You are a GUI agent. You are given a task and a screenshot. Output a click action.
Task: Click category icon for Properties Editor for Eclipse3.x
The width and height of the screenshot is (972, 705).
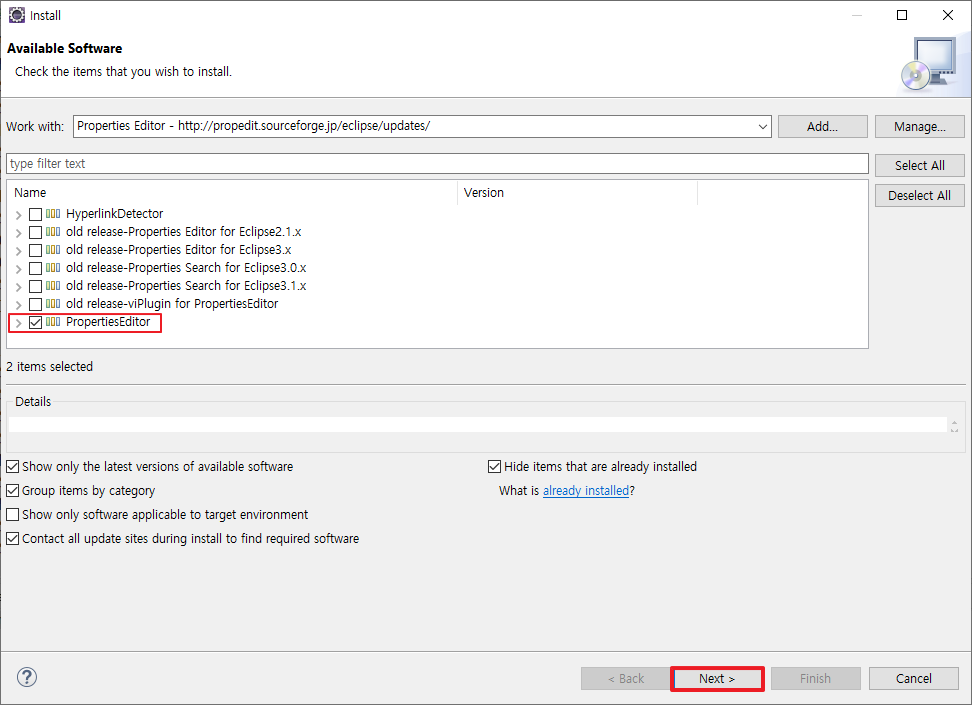(53, 250)
